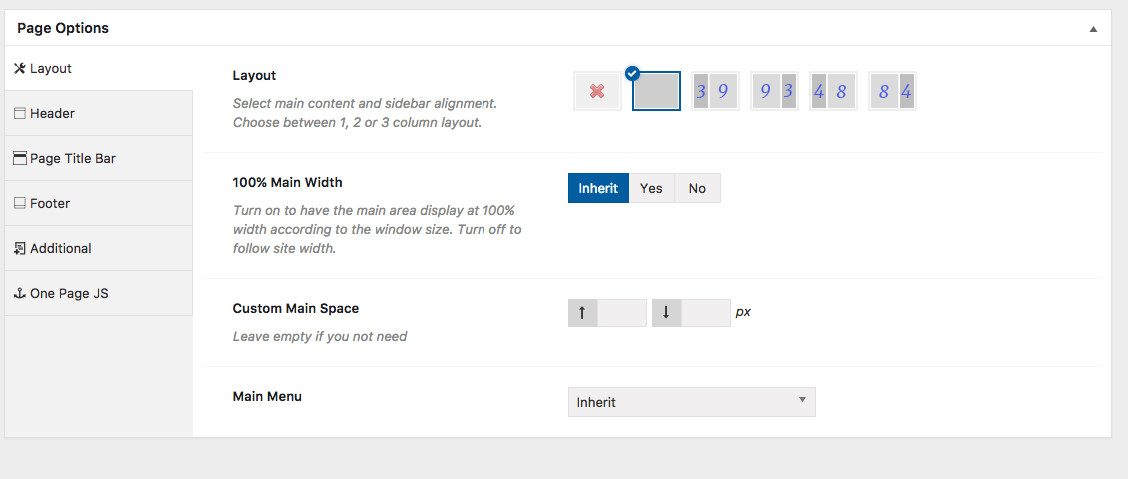Set 100% Main Width to Yes

651,188
